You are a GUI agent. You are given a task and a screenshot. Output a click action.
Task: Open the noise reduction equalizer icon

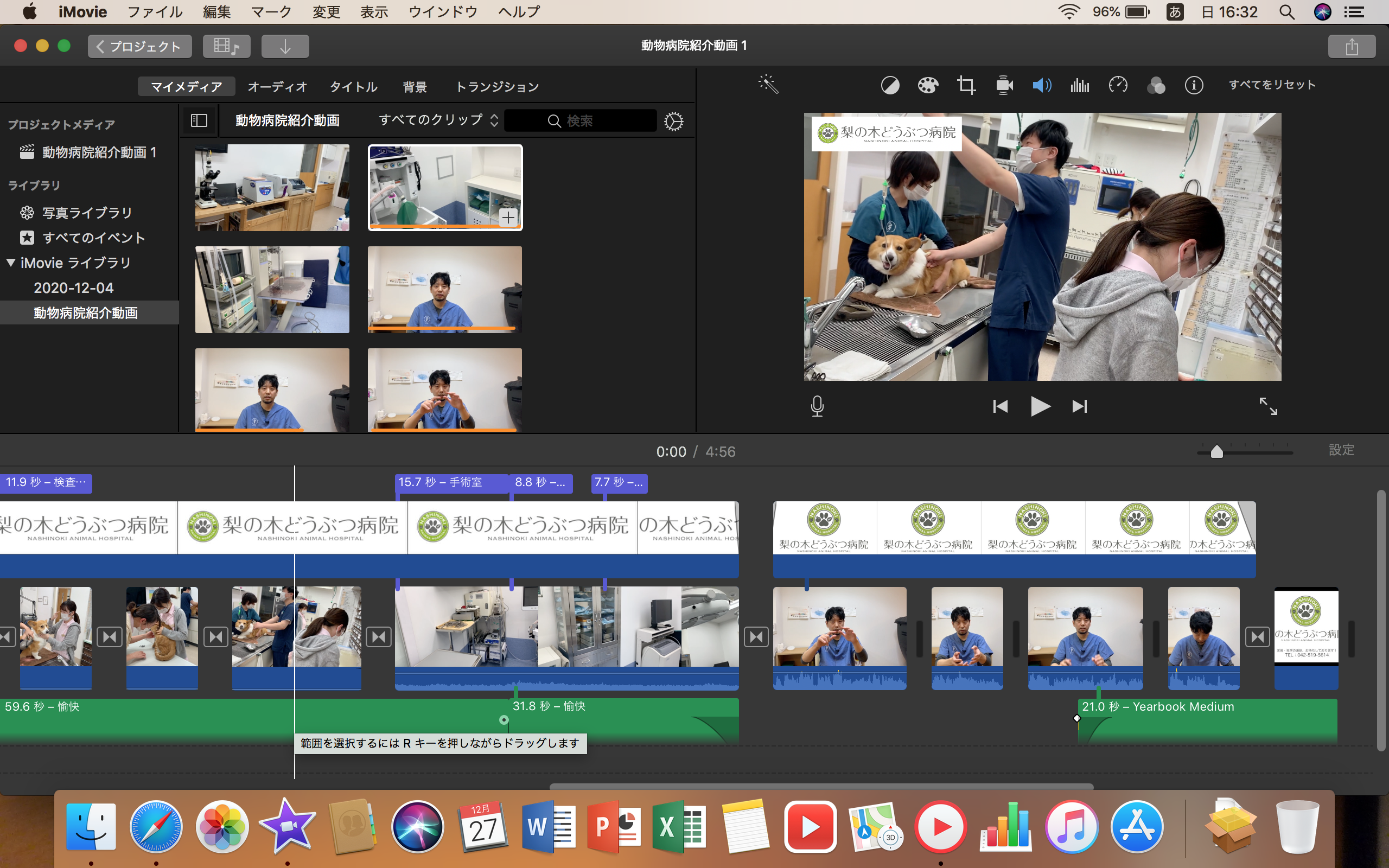1080,86
